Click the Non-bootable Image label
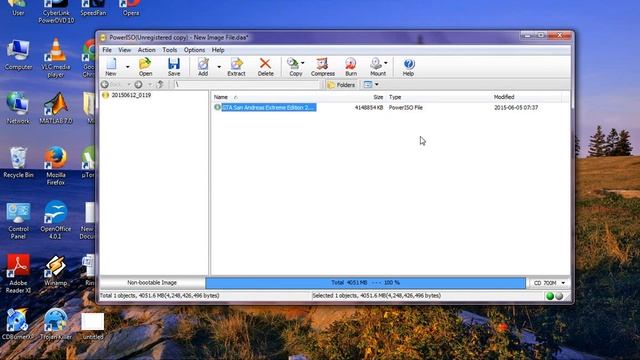640x360 pixels. point(152,282)
